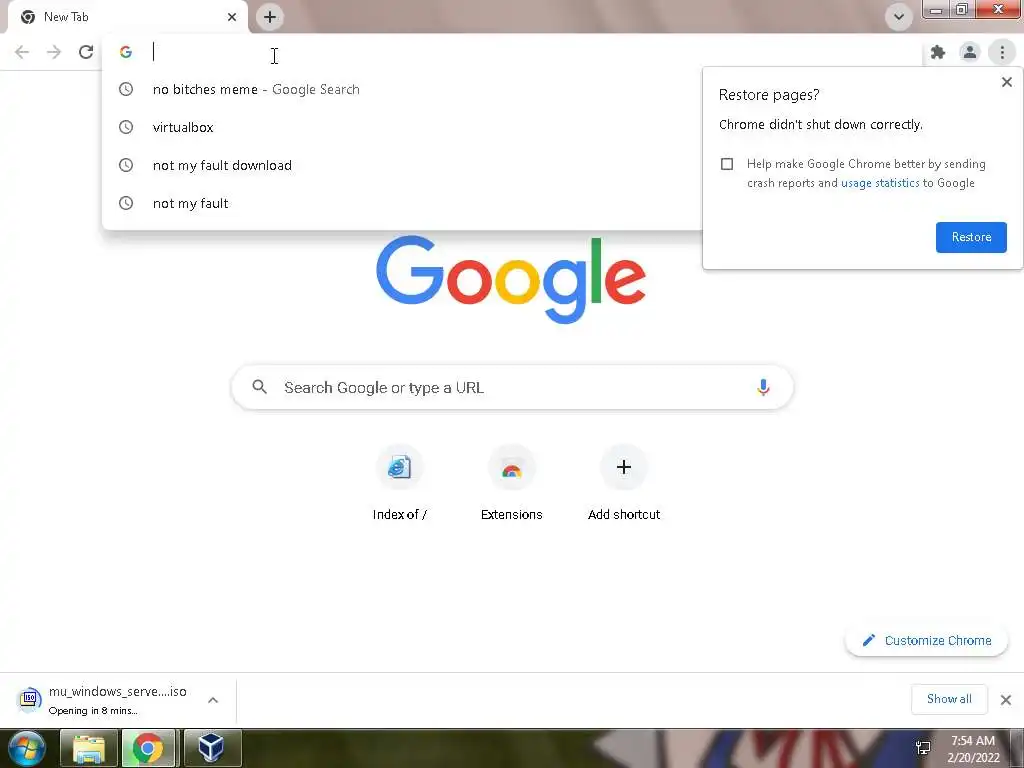This screenshot has height=768, width=1024.
Task: Close the New Tab tab
Action: tap(232, 17)
